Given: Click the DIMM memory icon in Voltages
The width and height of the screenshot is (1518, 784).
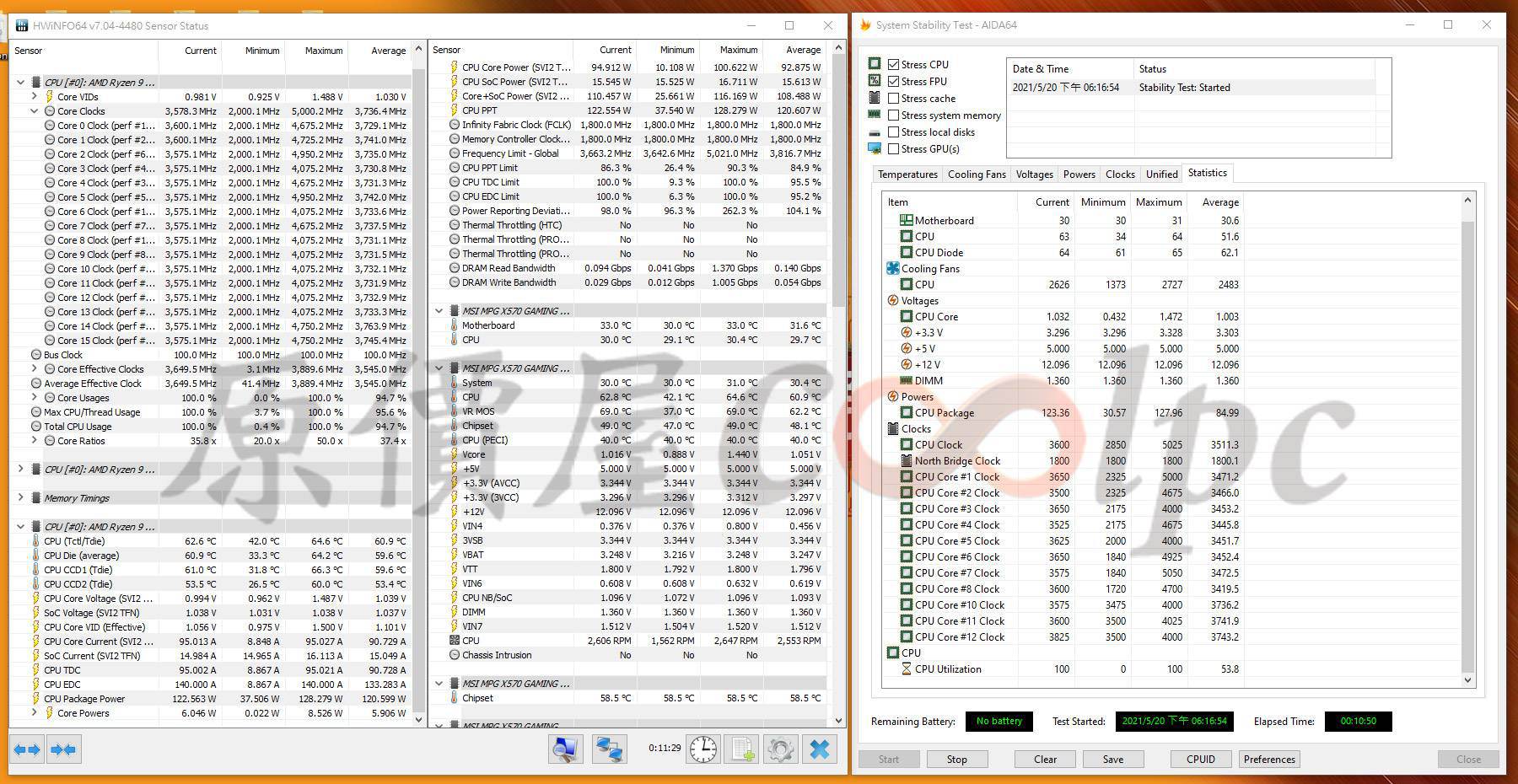Looking at the screenshot, I should [907, 380].
